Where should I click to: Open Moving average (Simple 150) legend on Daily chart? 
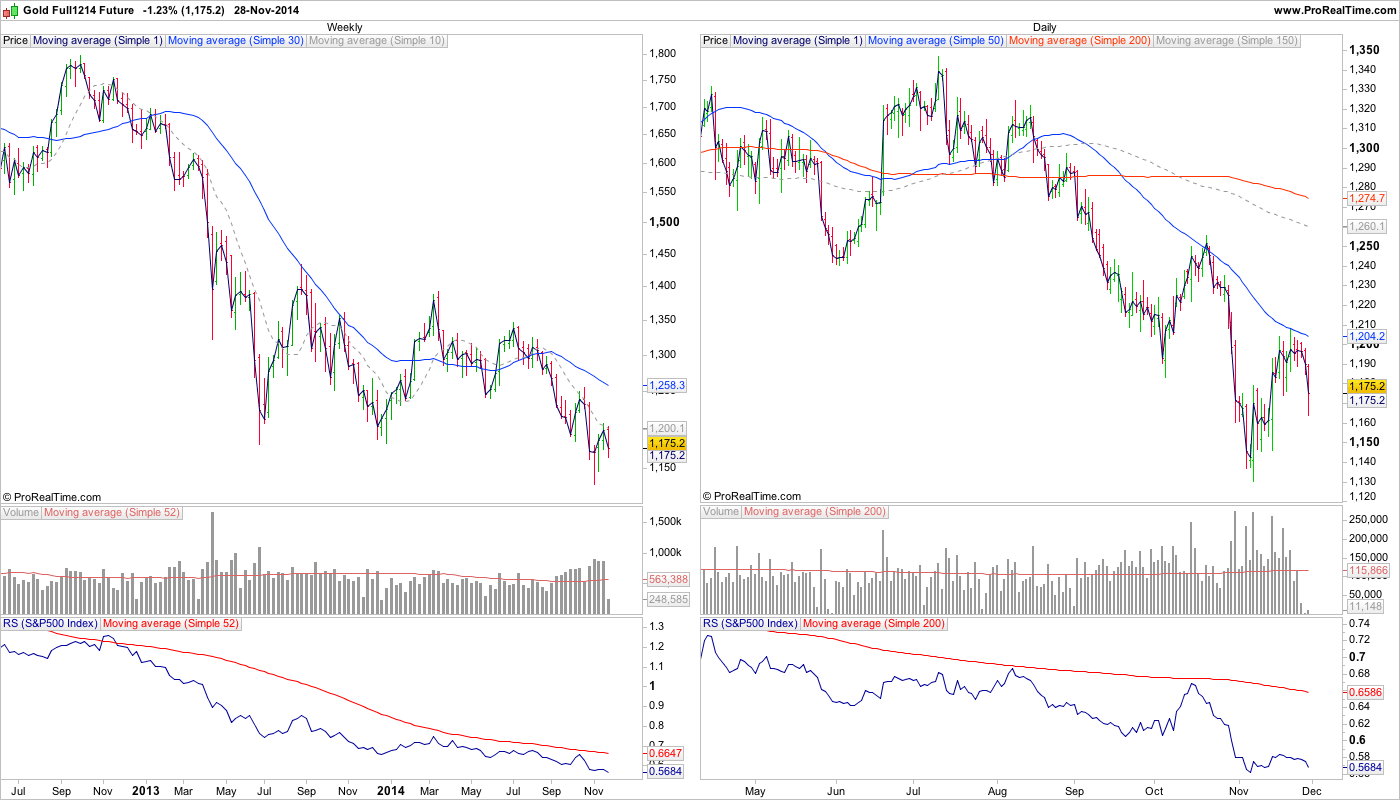point(1227,41)
